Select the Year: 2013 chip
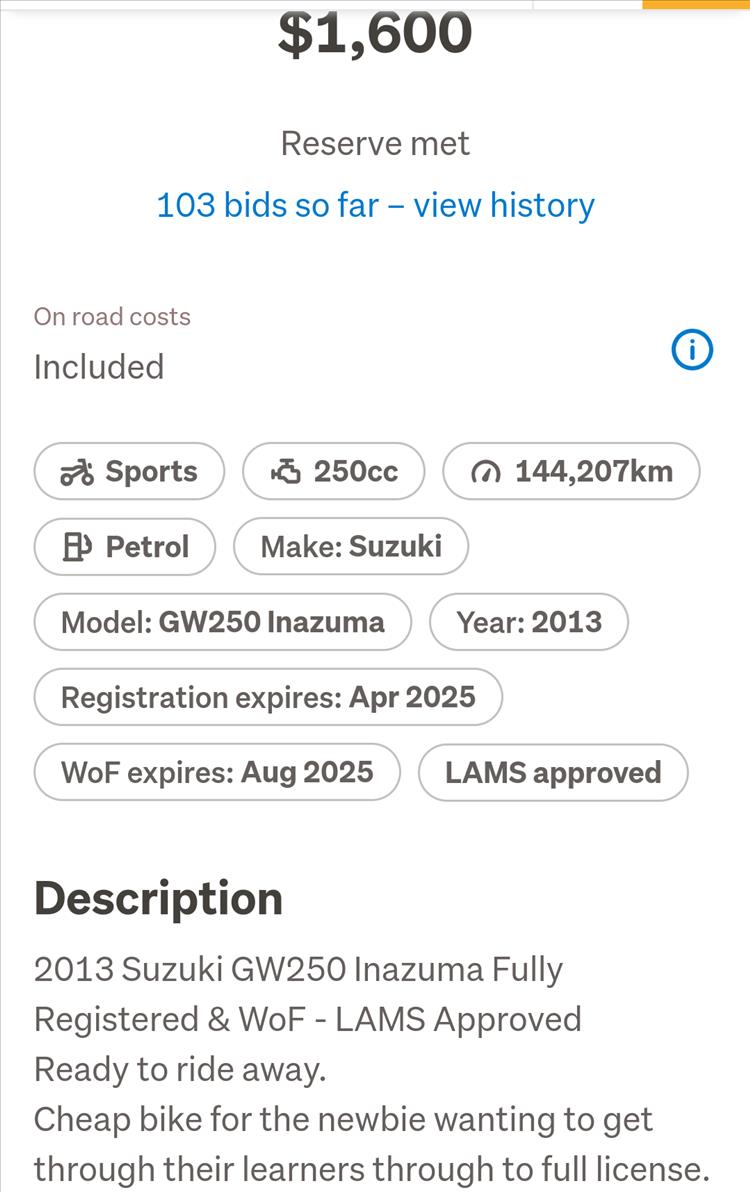The image size is (750, 1192). coord(529,622)
